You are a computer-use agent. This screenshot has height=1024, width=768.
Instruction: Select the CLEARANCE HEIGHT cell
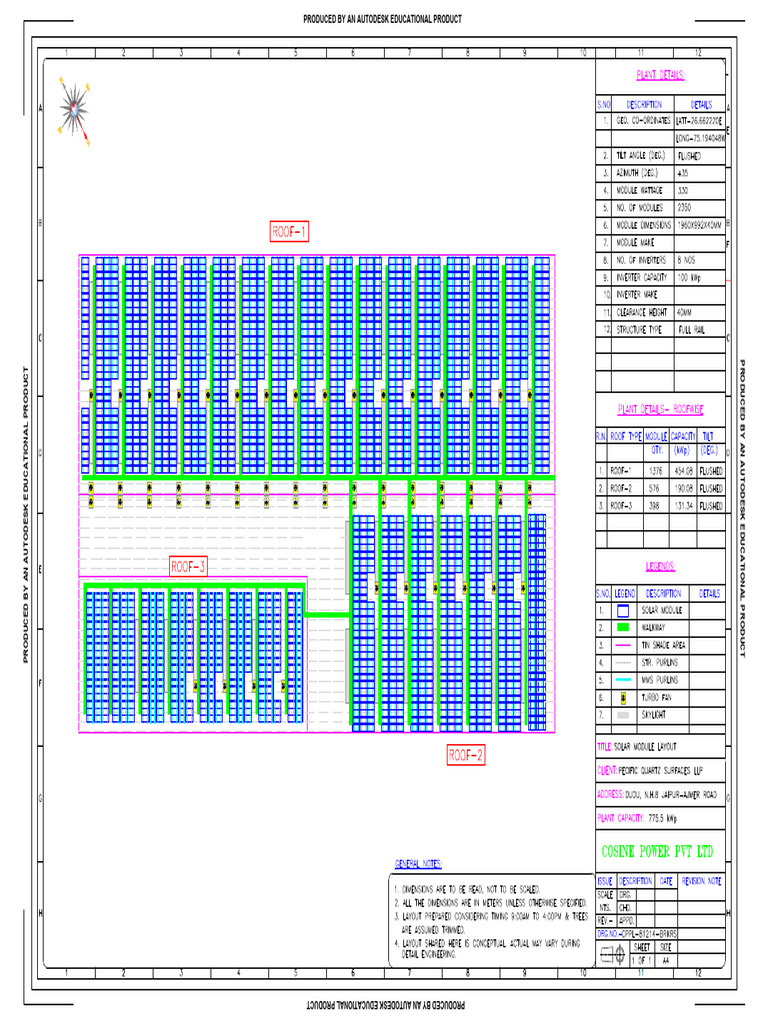(x=643, y=312)
